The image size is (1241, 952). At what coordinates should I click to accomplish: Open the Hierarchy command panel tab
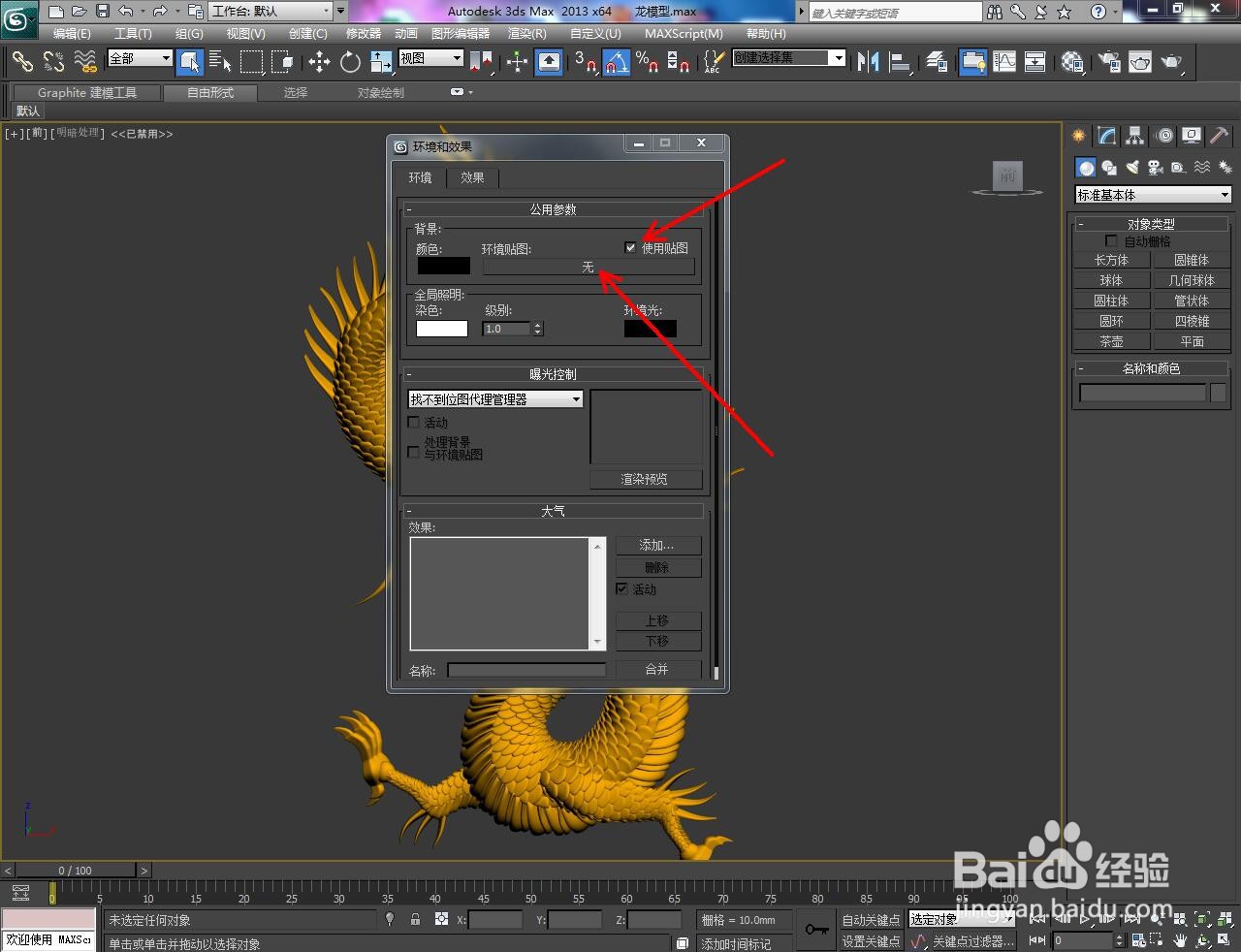tap(1134, 136)
